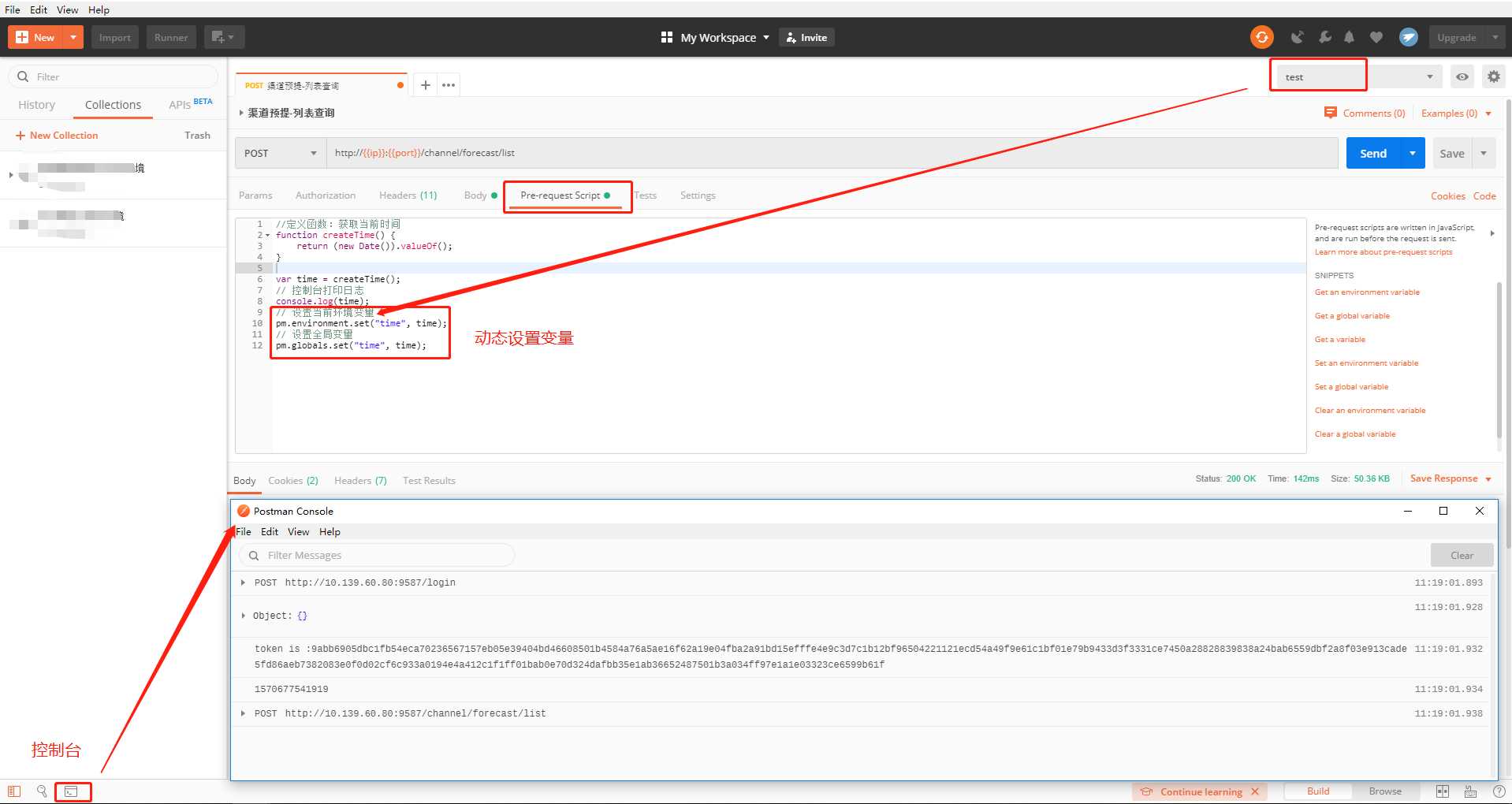Screen dimensions: 1512x804
Task: Open the File menu in main window
Action: 13,9
